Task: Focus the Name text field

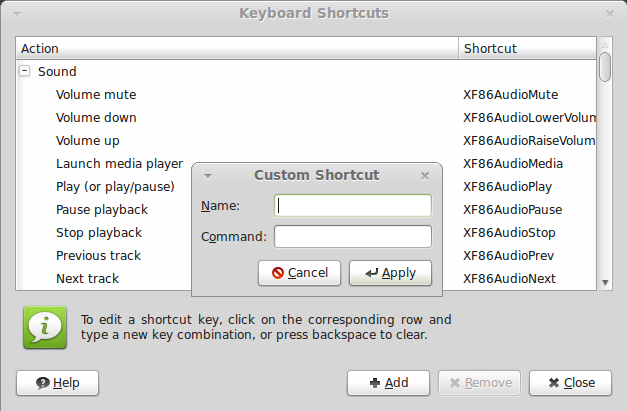Action: [353, 206]
